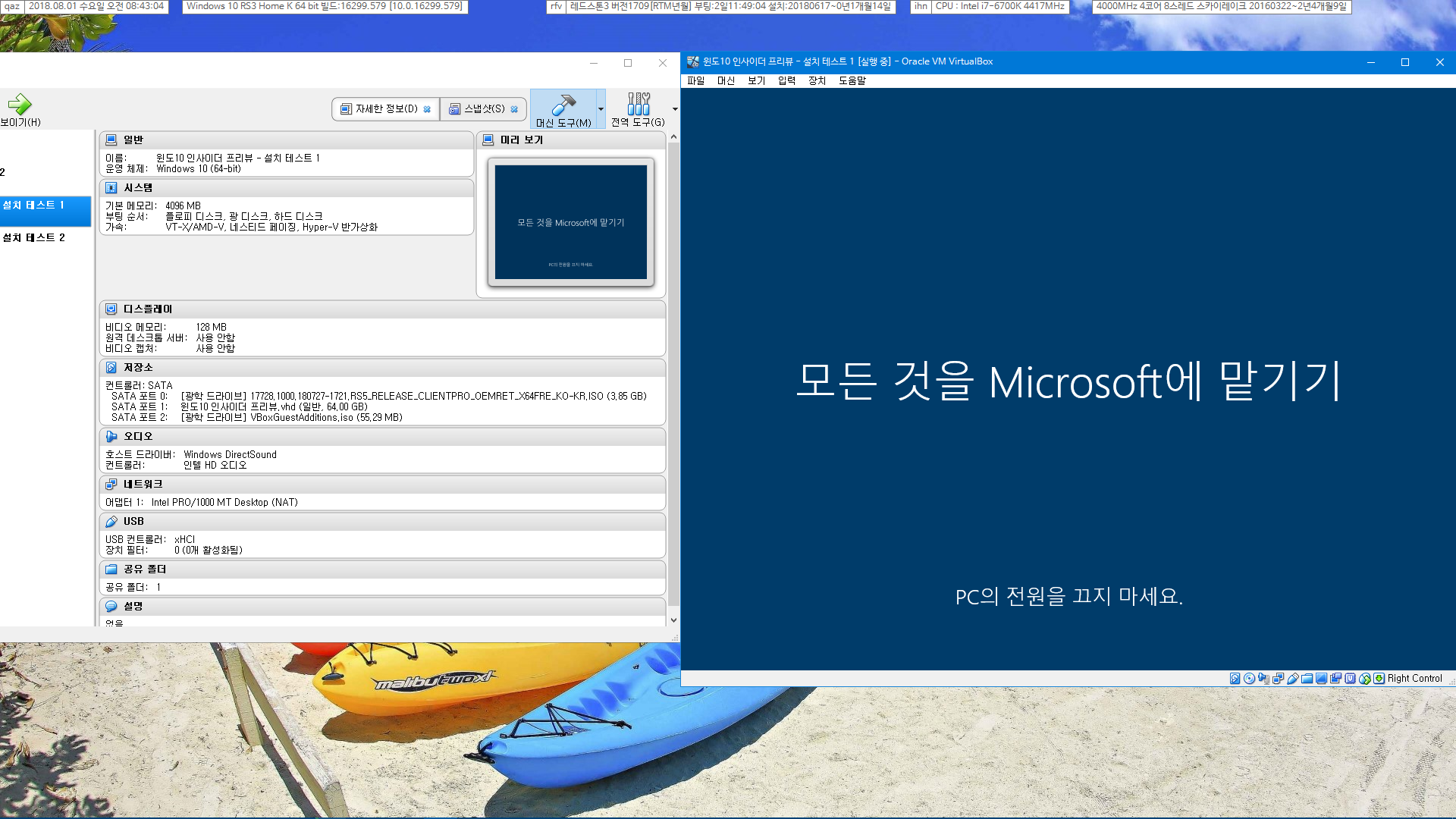
Task: Click the CPU virtualization status icon
Action: click(x=1350, y=679)
